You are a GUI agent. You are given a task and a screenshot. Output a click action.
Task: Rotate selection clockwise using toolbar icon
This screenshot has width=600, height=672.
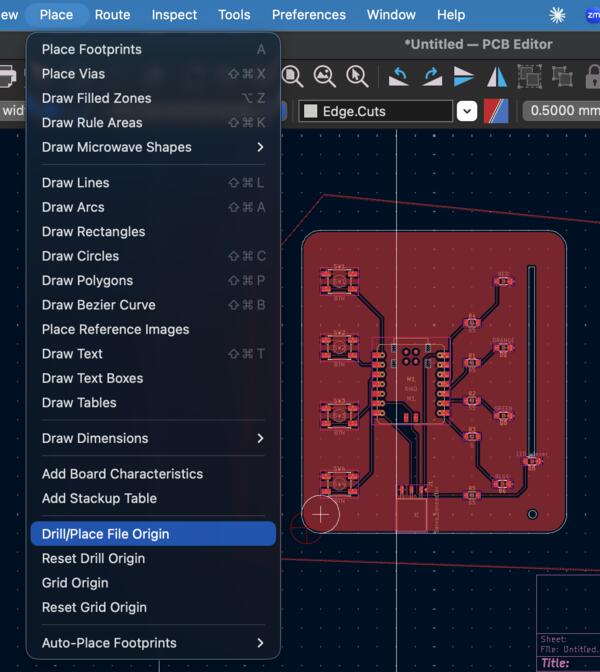tap(432, 76)
